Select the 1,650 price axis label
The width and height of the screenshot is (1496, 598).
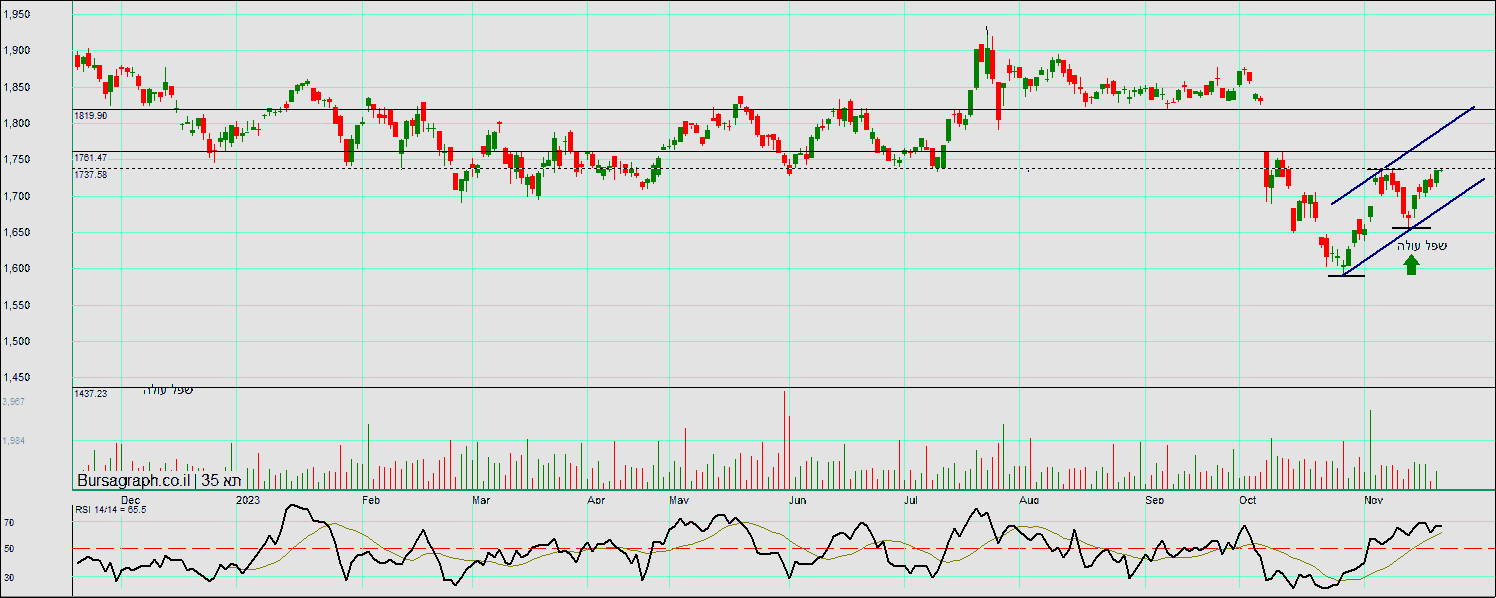pyautogui.click(x=15, y=233)
